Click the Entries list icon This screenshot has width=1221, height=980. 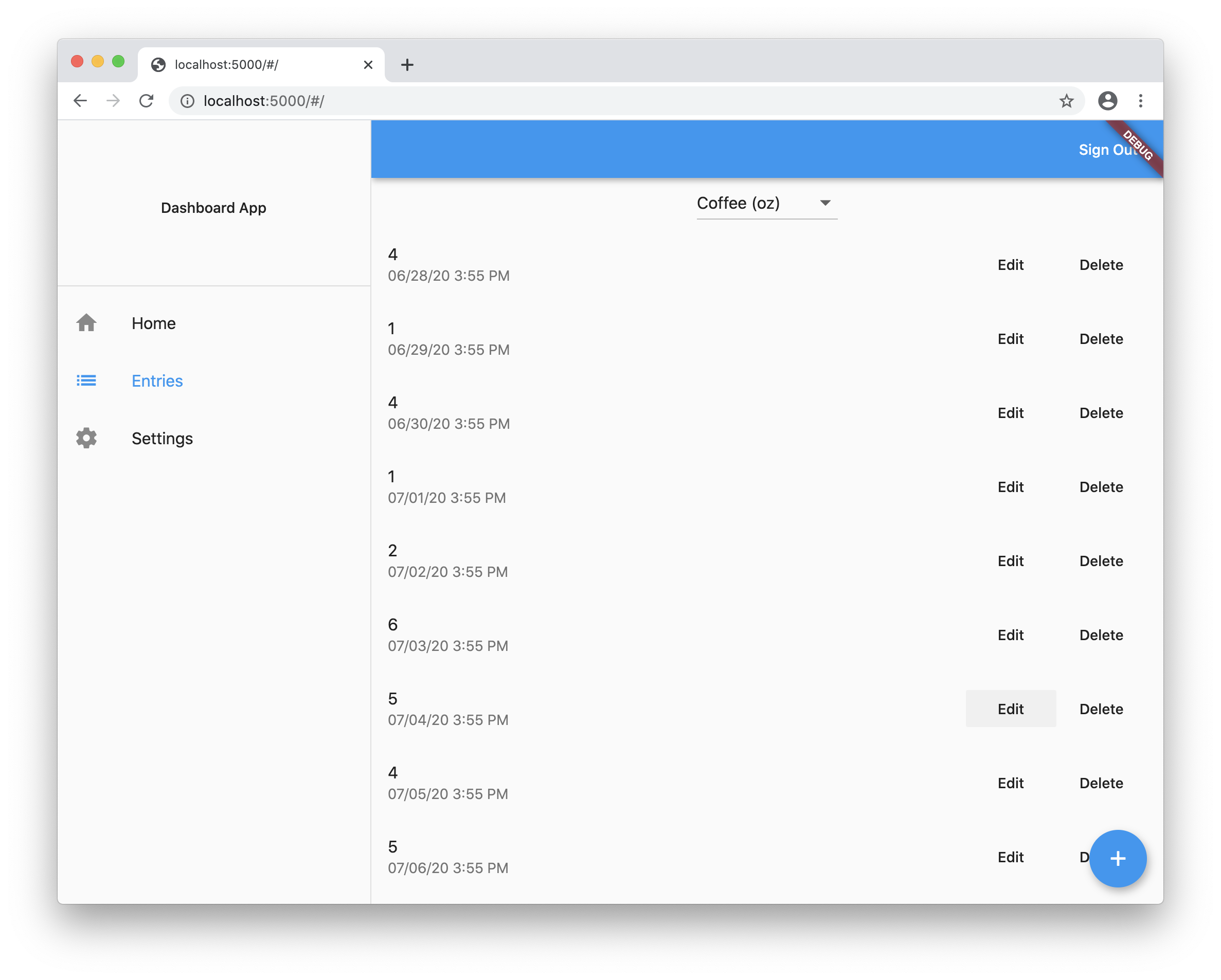pyautogui.click(x=86, y=380)
